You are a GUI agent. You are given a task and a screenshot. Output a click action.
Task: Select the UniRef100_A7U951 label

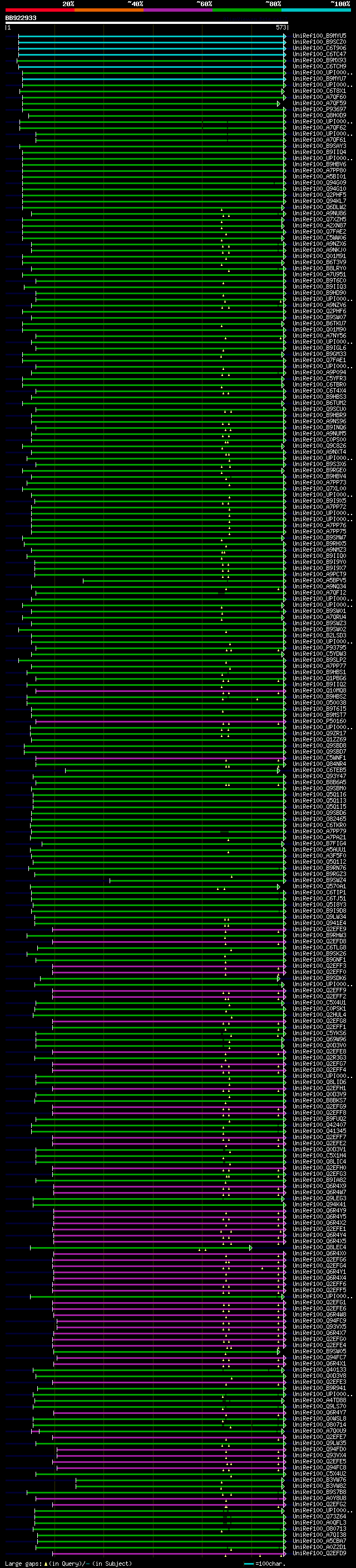click(x=319, y=275)
